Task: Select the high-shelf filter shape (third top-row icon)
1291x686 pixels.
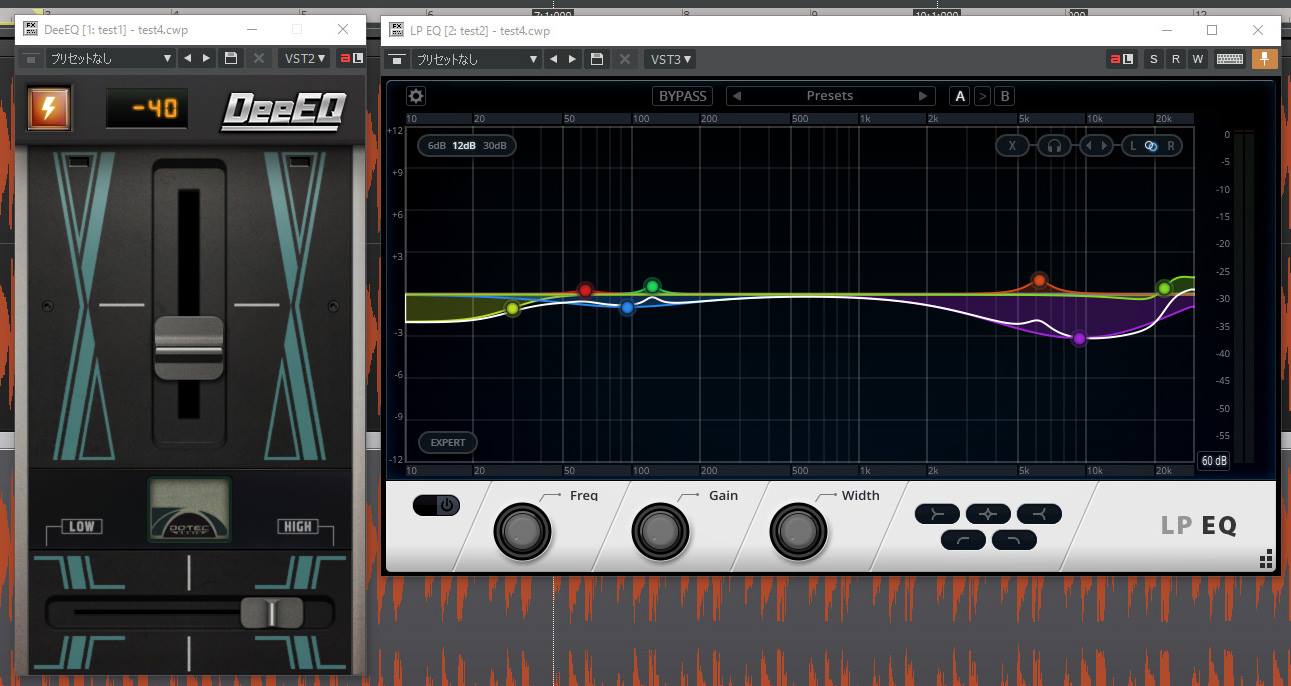Action: pos(1039,514)
